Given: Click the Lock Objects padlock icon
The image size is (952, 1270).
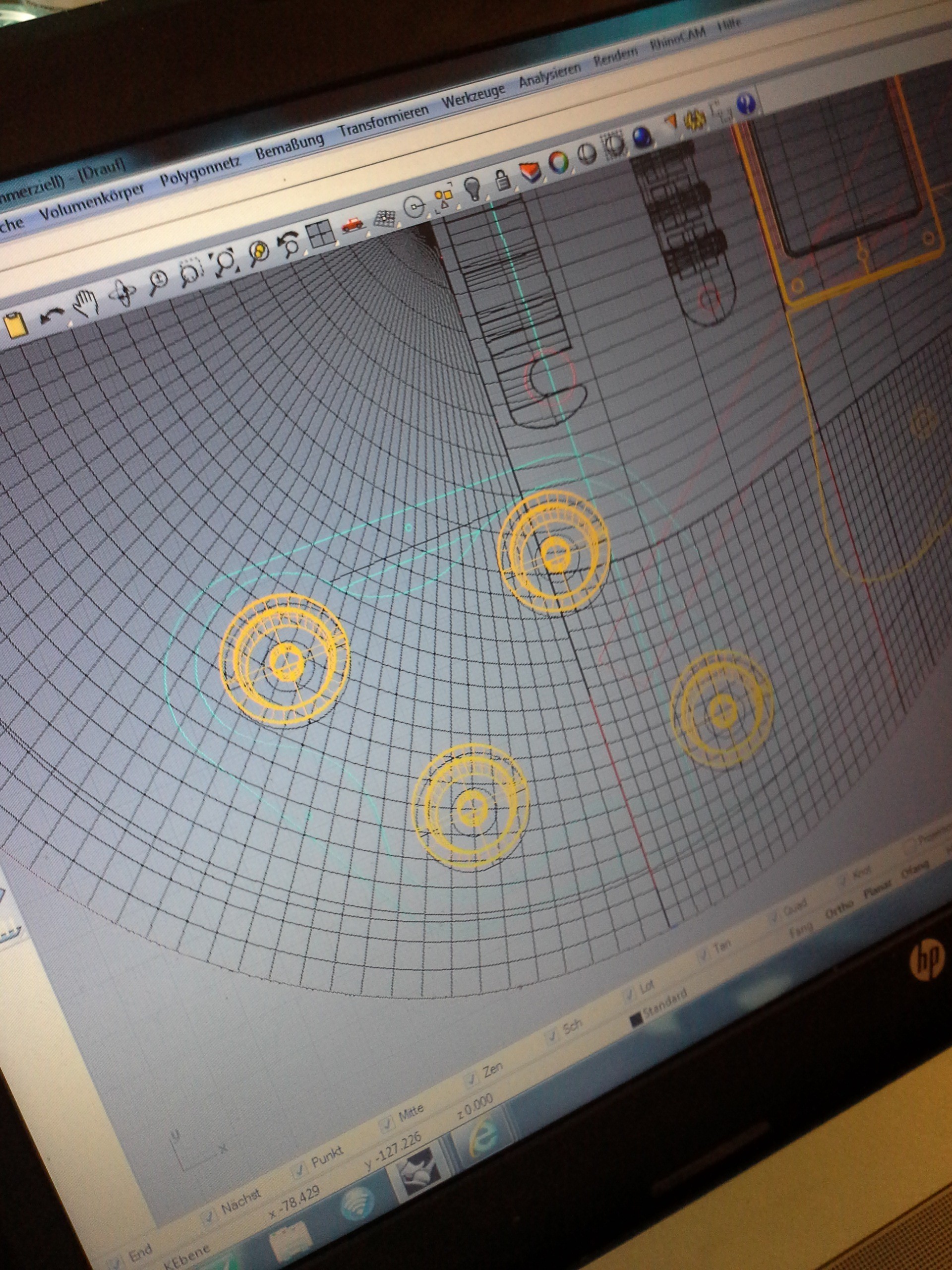Looking at the screenshot, I should pyautogui.click(x=502, y=179).
